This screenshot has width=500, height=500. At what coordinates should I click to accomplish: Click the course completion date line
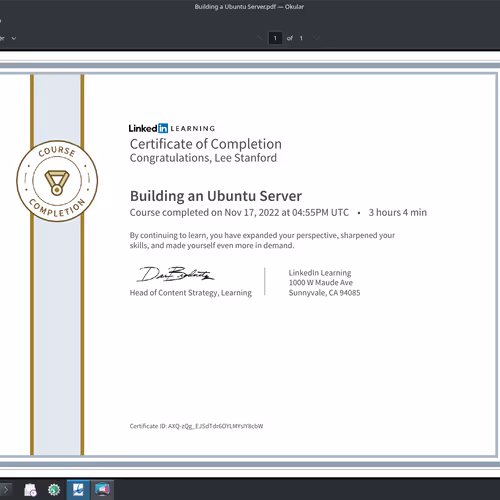tap(239, 212)
